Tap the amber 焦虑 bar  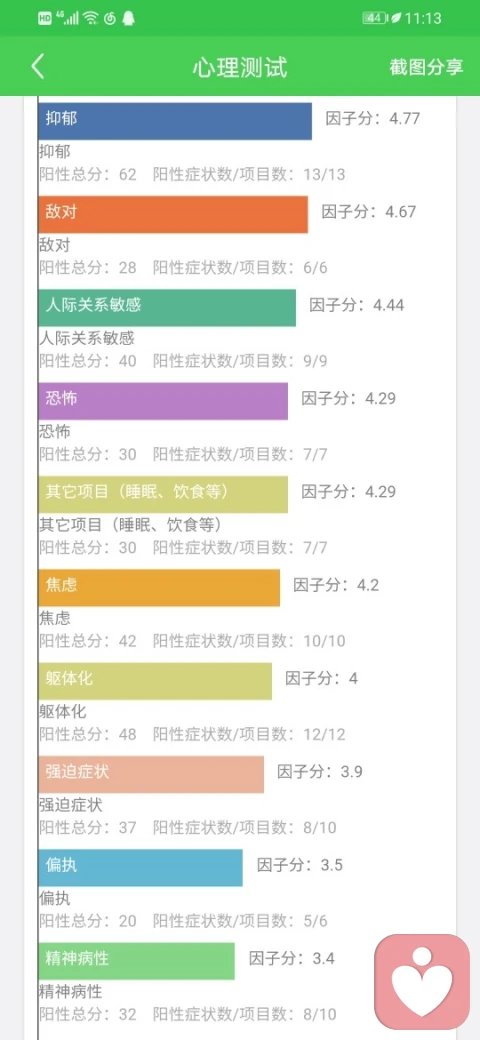tap(159, 588)
